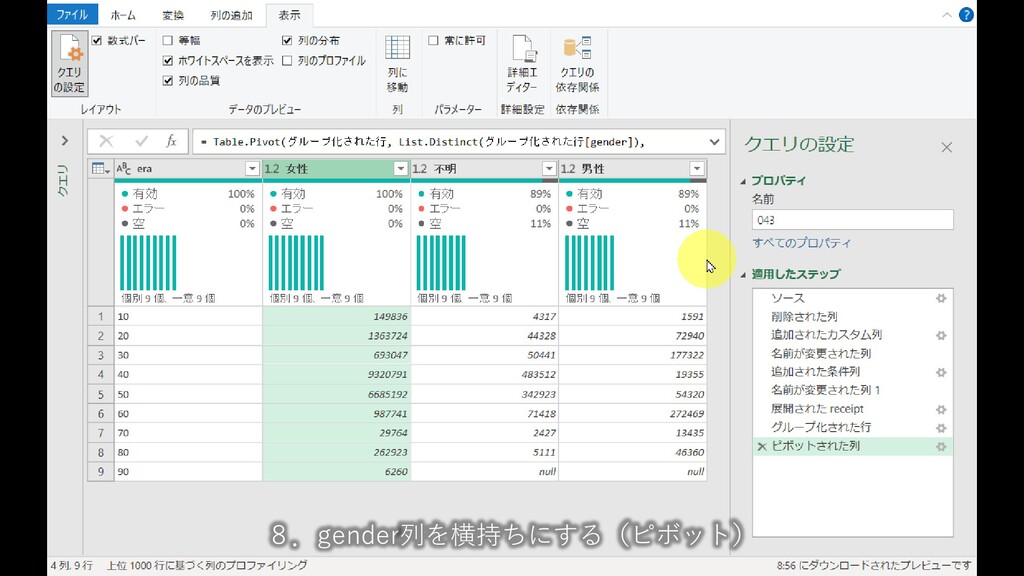This screenshot has height=576, width=1024.
Task: Open the 女性 column filter dropdown
Action: tap(400, 168)
